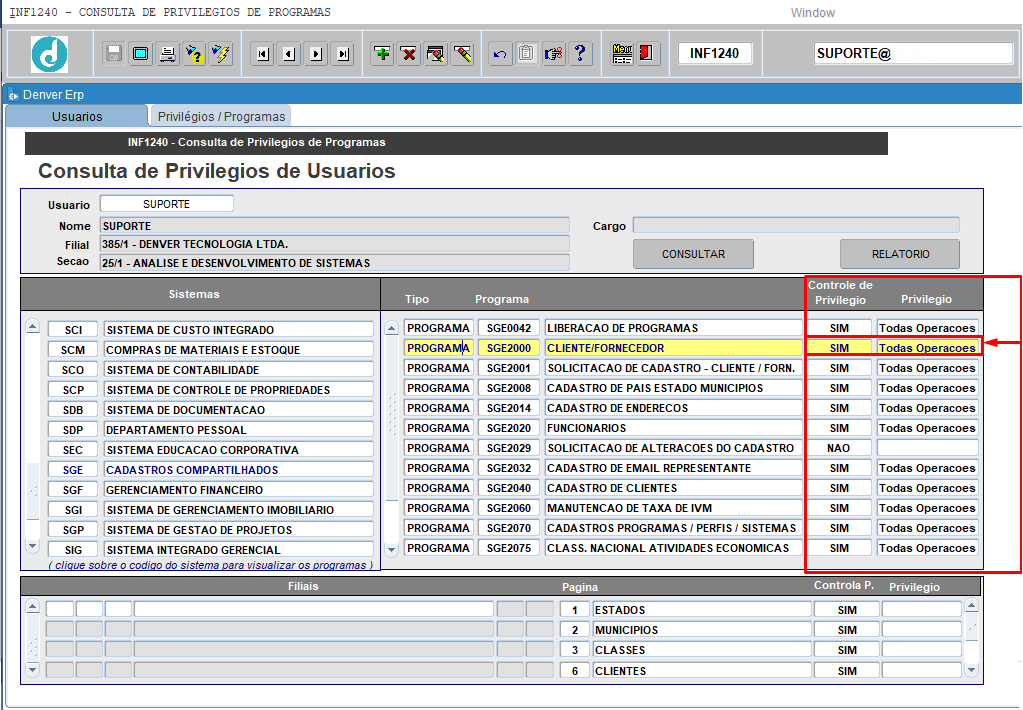Click the SUPORTE@ field in the toolbar
Viewport: 1023px width, 710px height.
coord(913,53)
